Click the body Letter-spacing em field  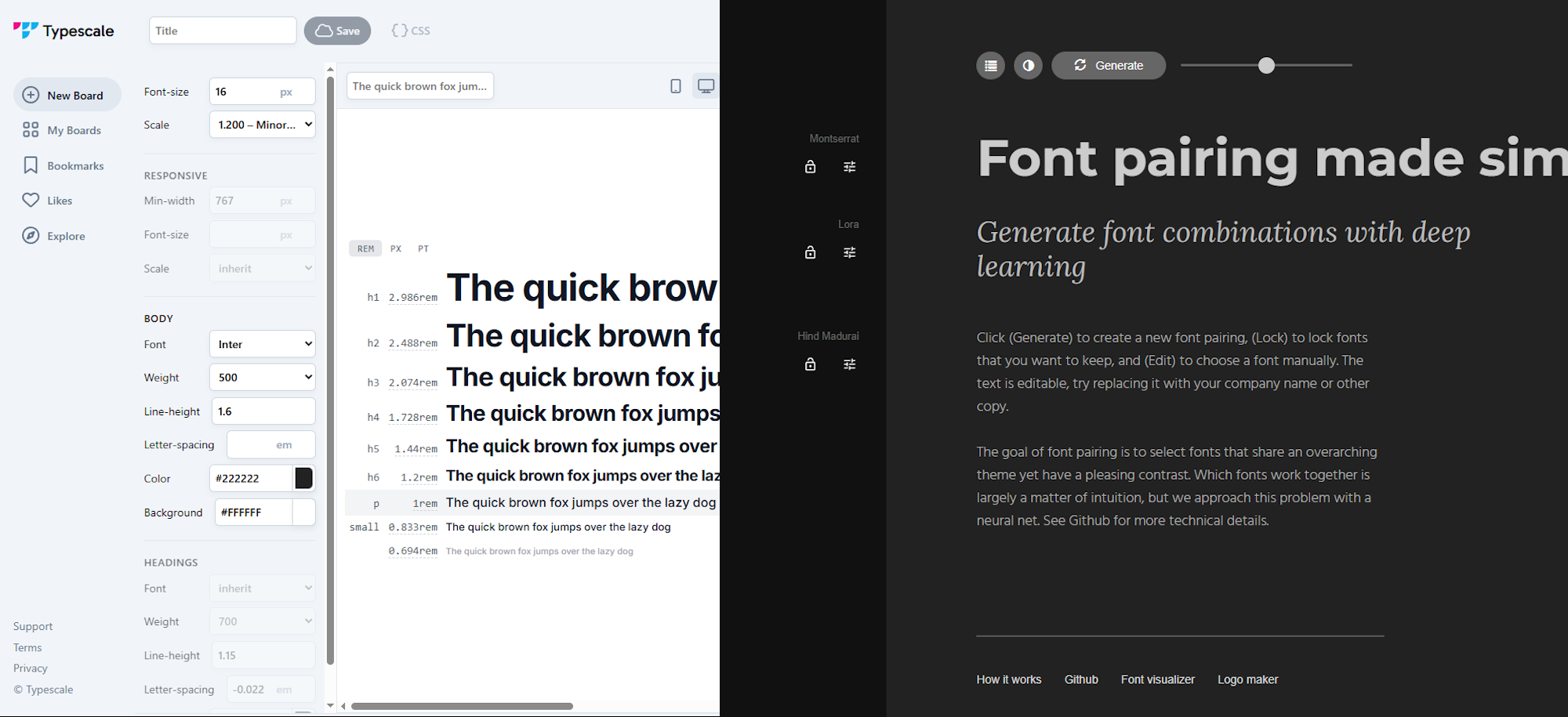coord(271,444)
